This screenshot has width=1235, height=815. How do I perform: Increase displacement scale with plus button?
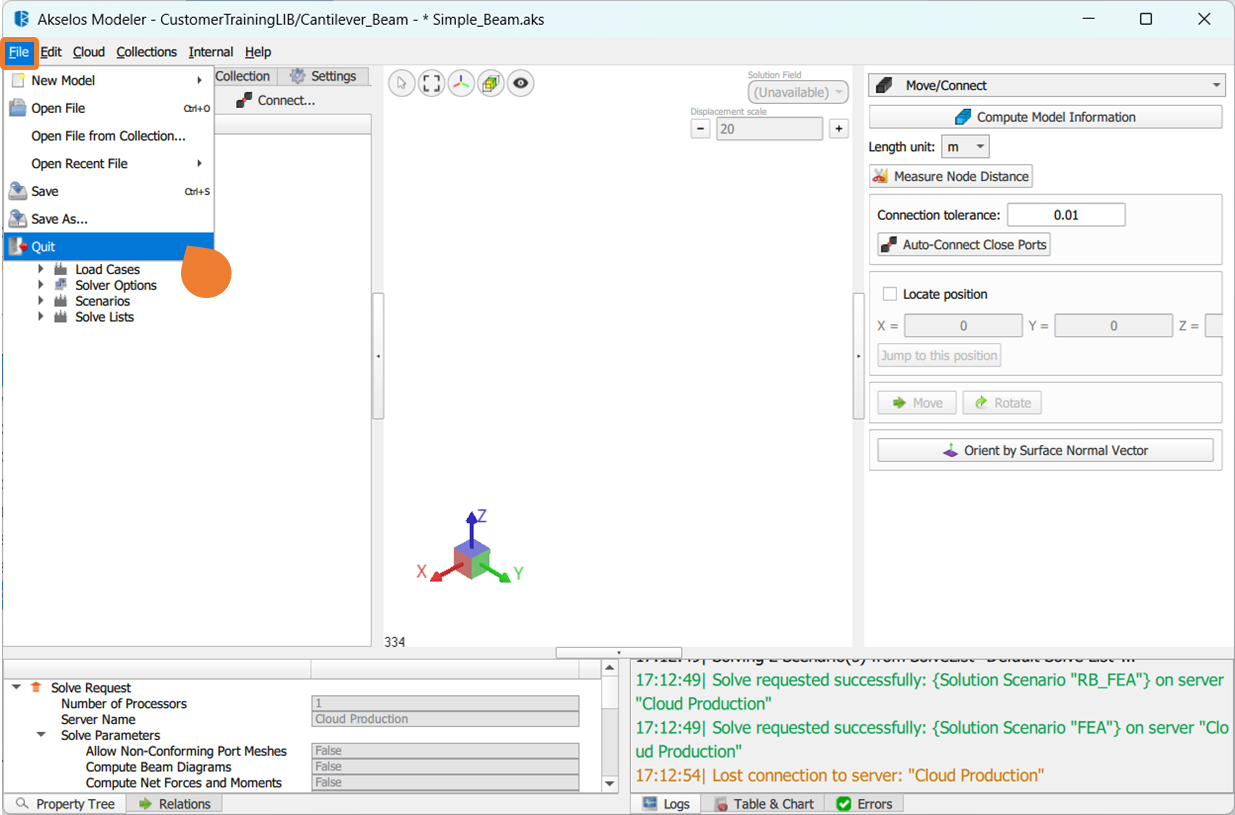[839, 128]
